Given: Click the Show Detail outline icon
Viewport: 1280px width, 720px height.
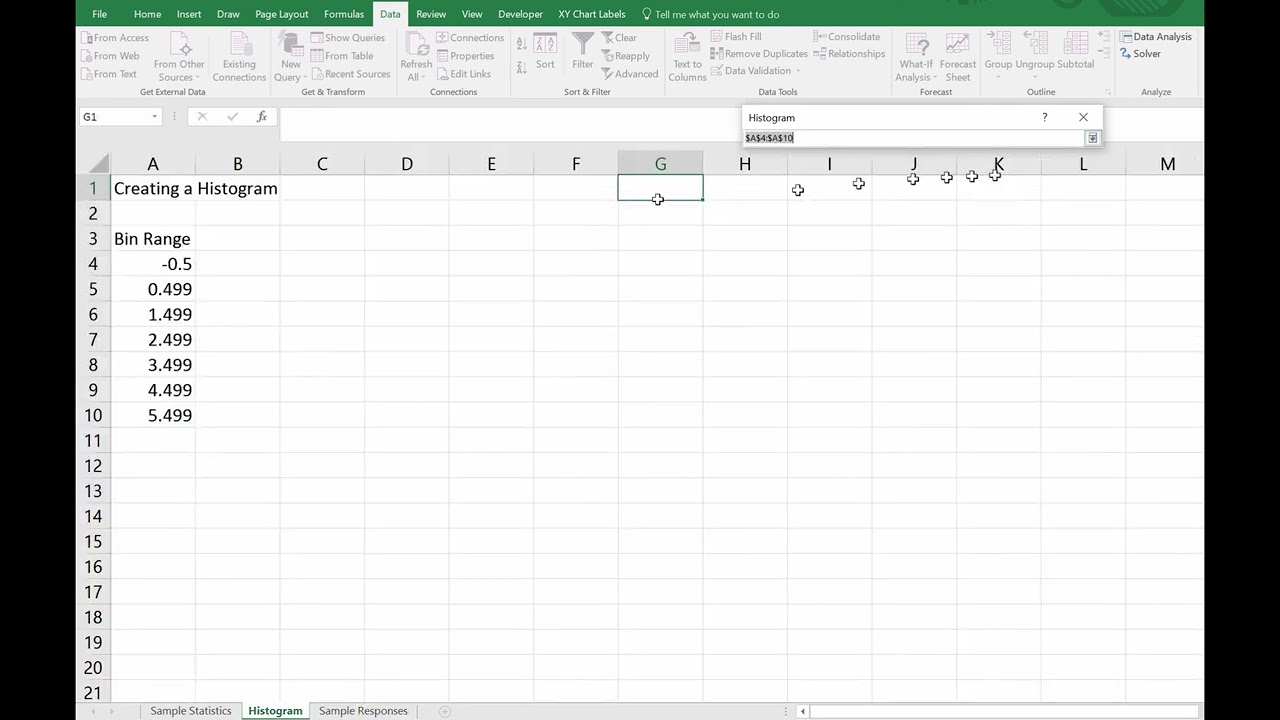Looking at the screenshot, I should (x=1102, y=36).
